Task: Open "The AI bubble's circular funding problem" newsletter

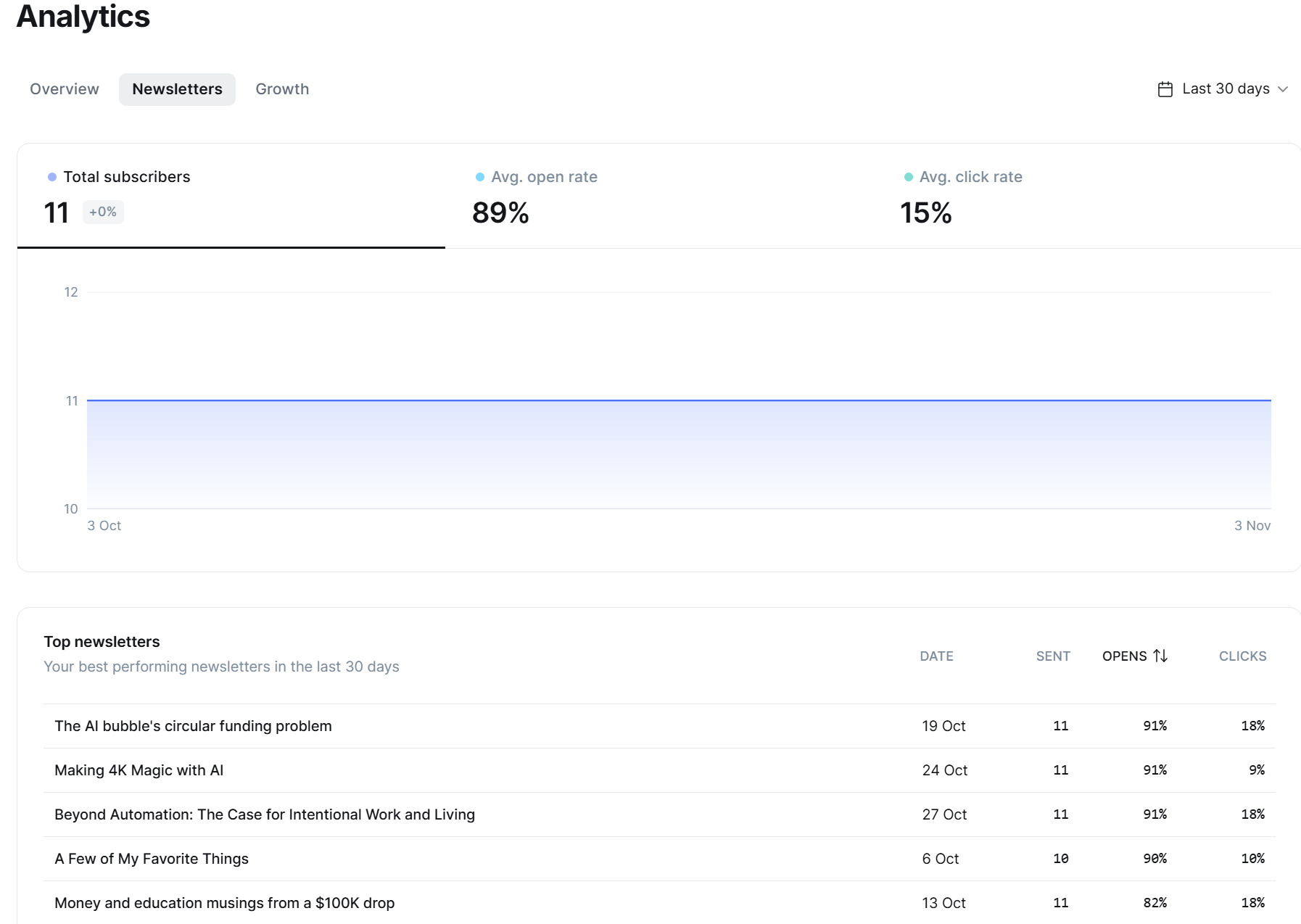Action: tap(193, 726)
